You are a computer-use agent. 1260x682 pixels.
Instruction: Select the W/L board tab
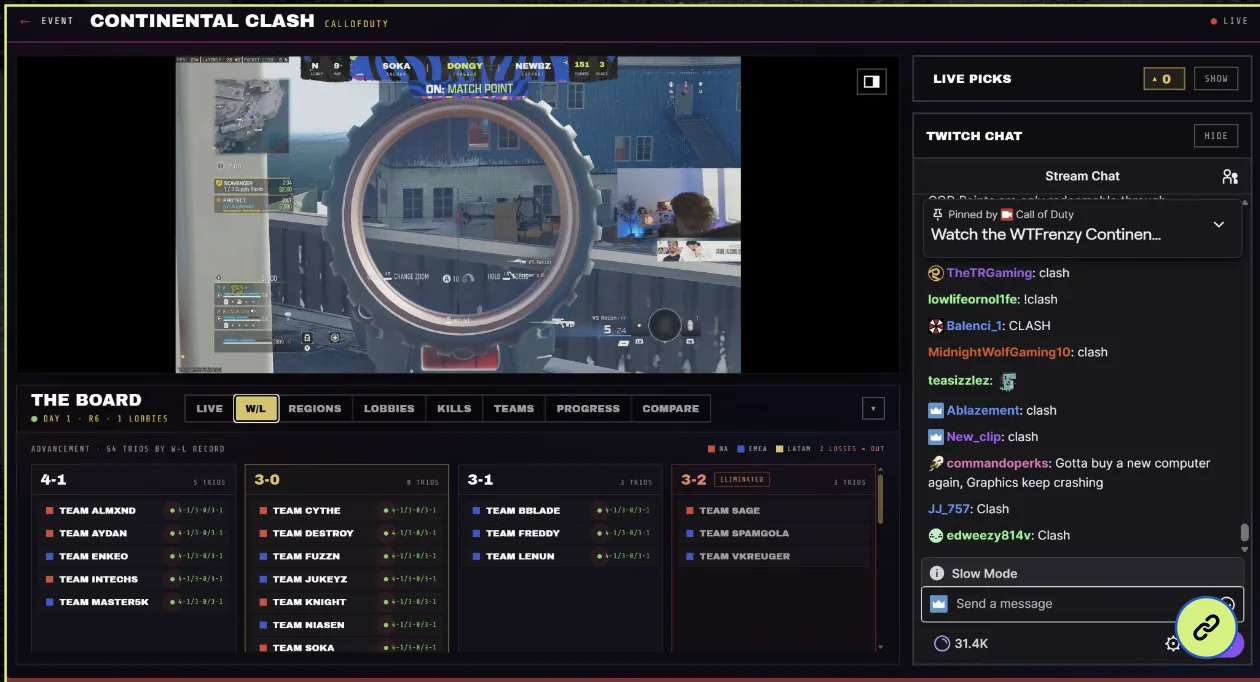click(256, 408)
